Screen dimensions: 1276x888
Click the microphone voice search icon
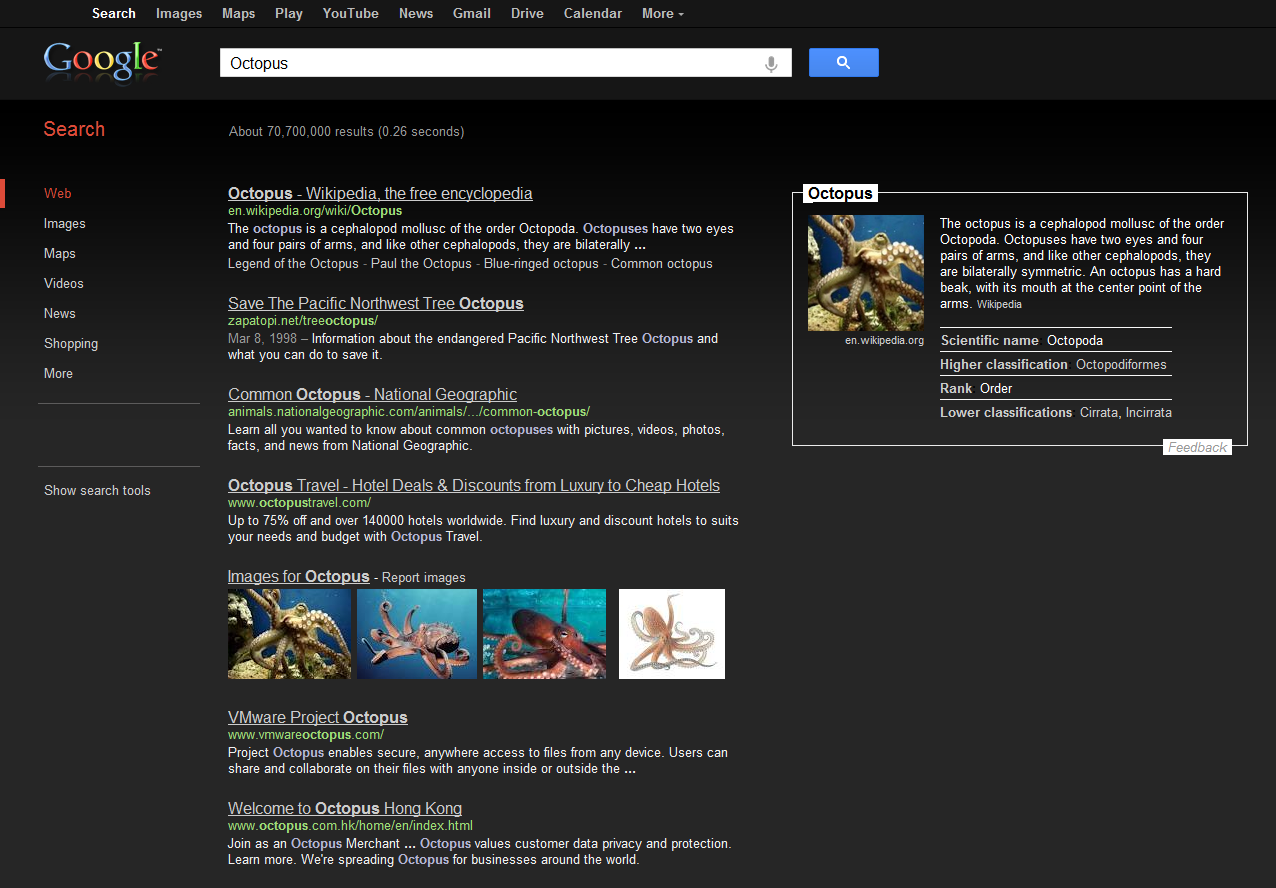[771, 63]
